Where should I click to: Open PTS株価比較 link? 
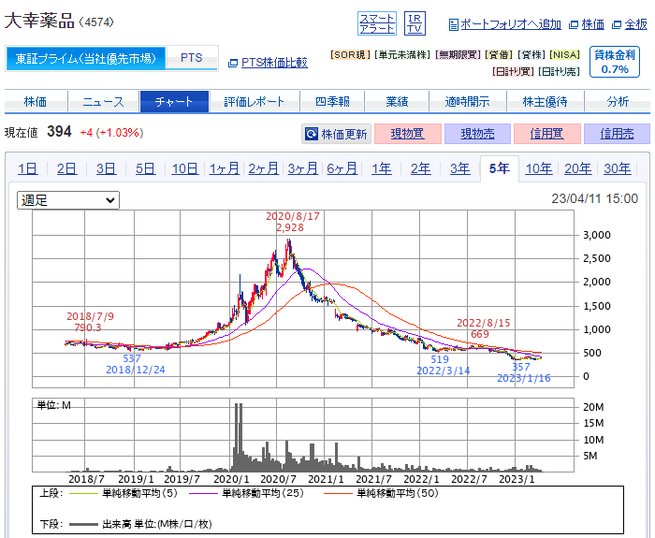click(x=274, y=63)
